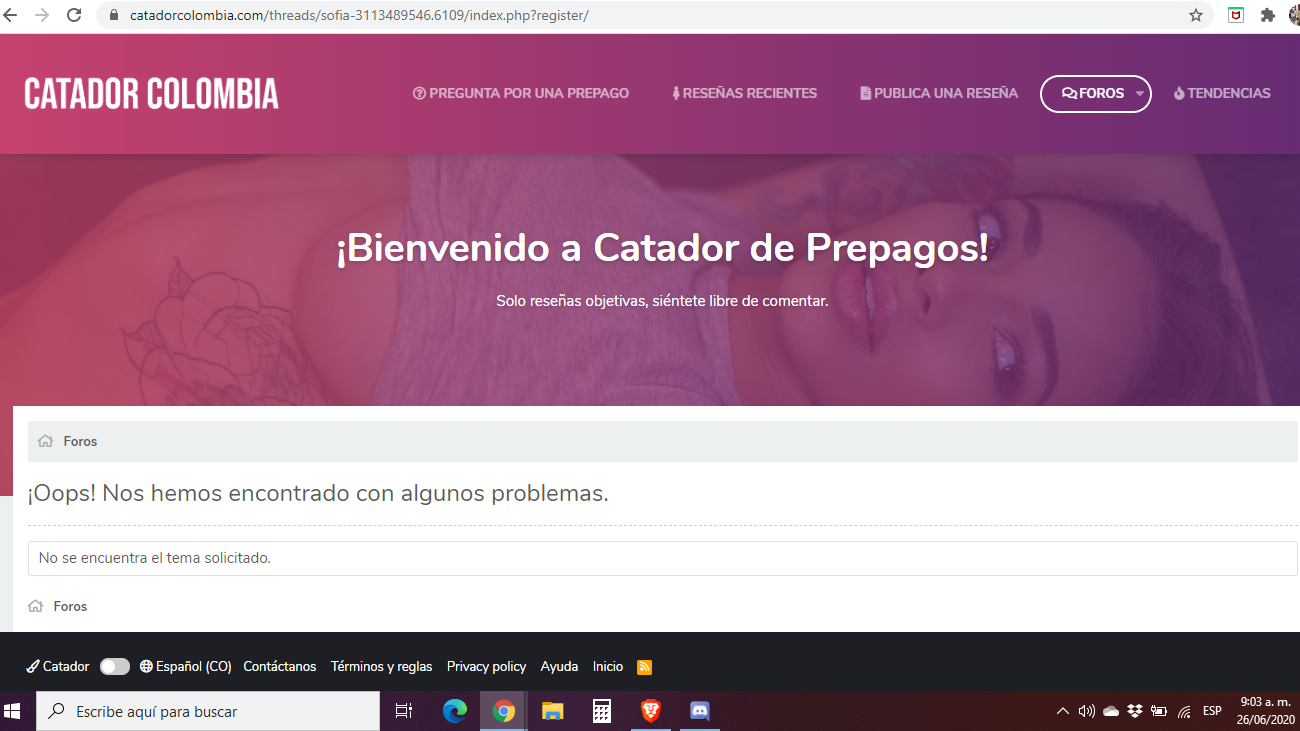Screen dimensions: 1300x731
Task: Open the orange RSS feed icon
Action: pos(645,667)
